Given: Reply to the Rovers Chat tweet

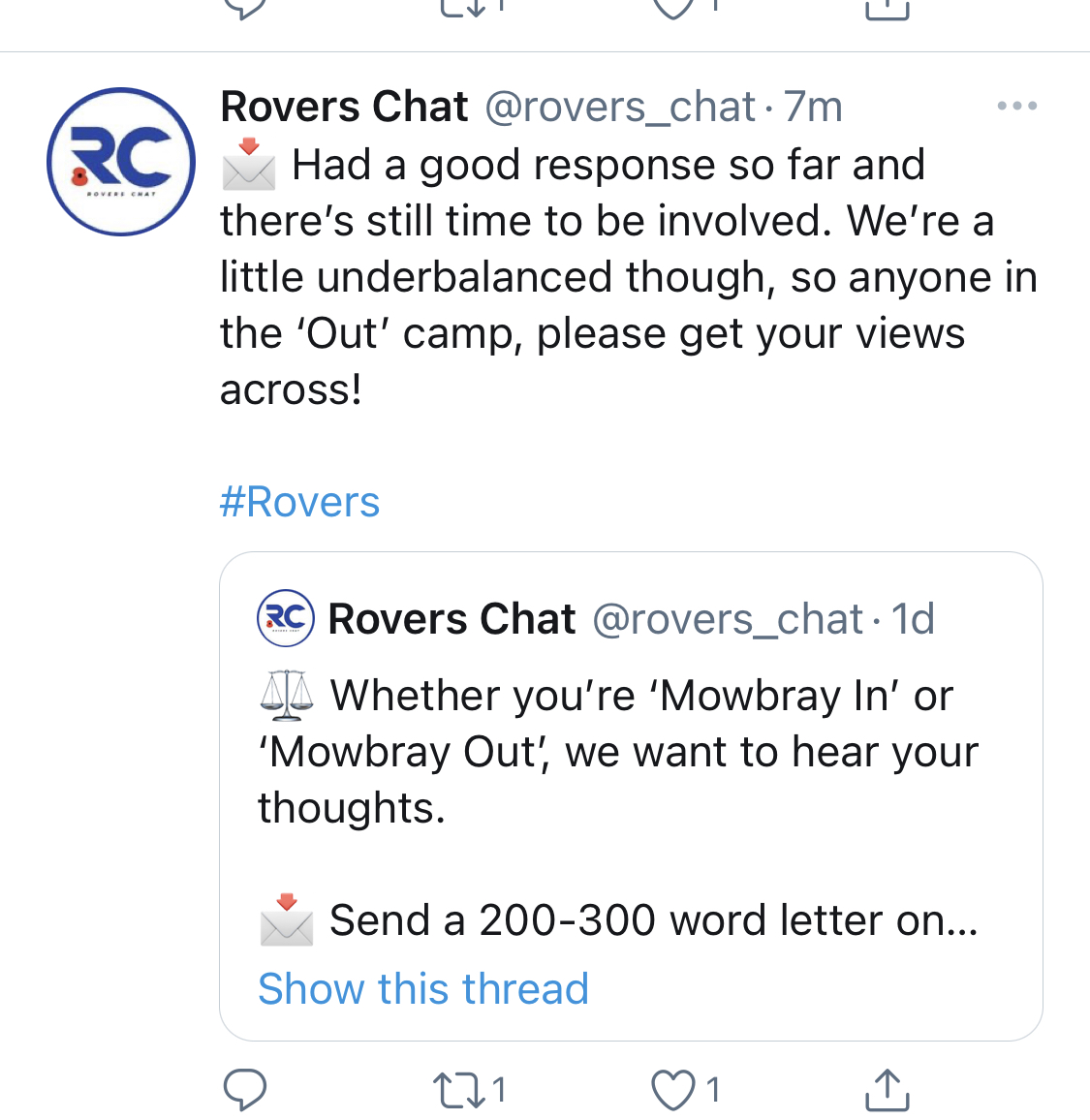Looking at the screenshot, I should coord(245,1090).
